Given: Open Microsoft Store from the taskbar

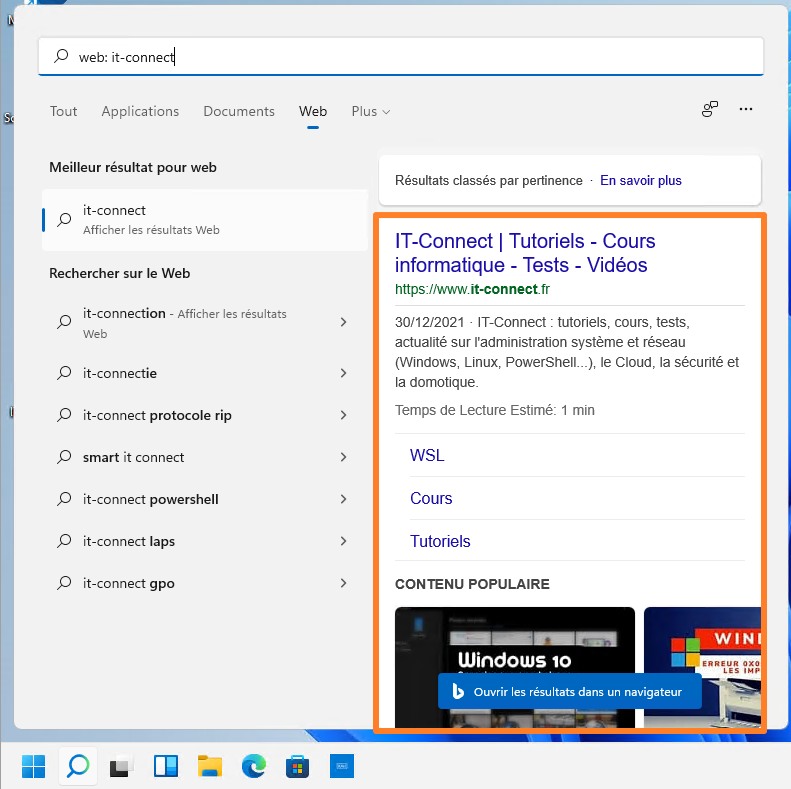Looking at the screenshot, I should [x=297, y=766].
